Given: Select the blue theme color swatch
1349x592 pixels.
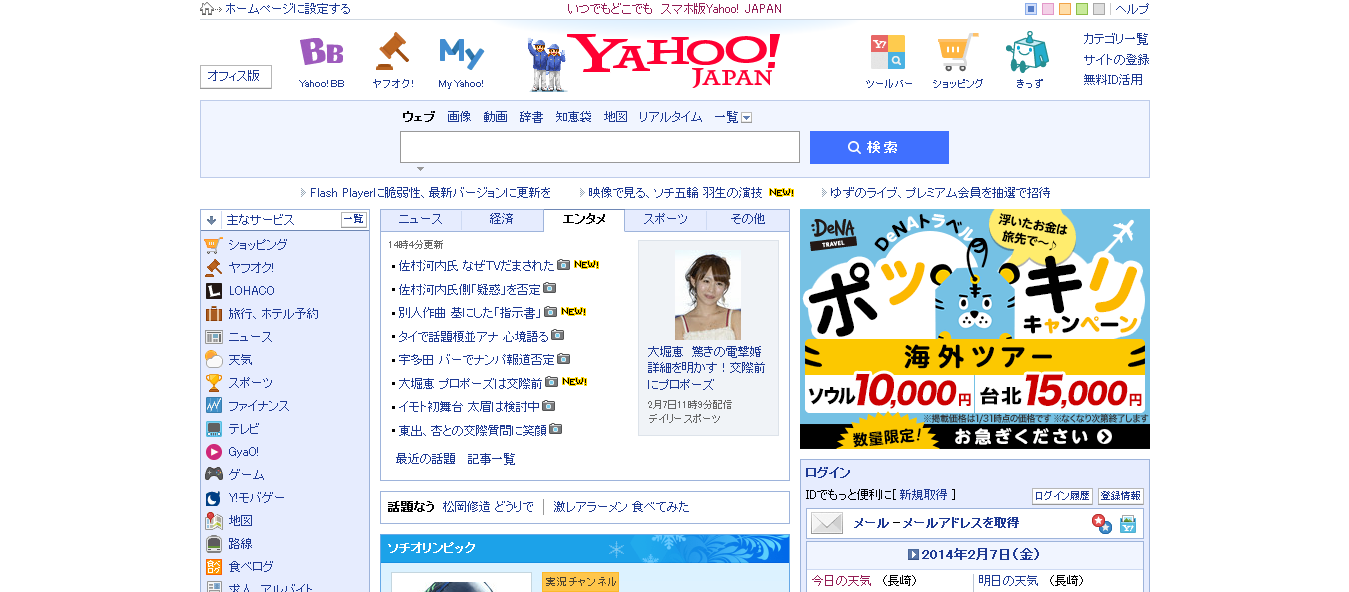Looking at the screenshot, I should point(1031,9).
